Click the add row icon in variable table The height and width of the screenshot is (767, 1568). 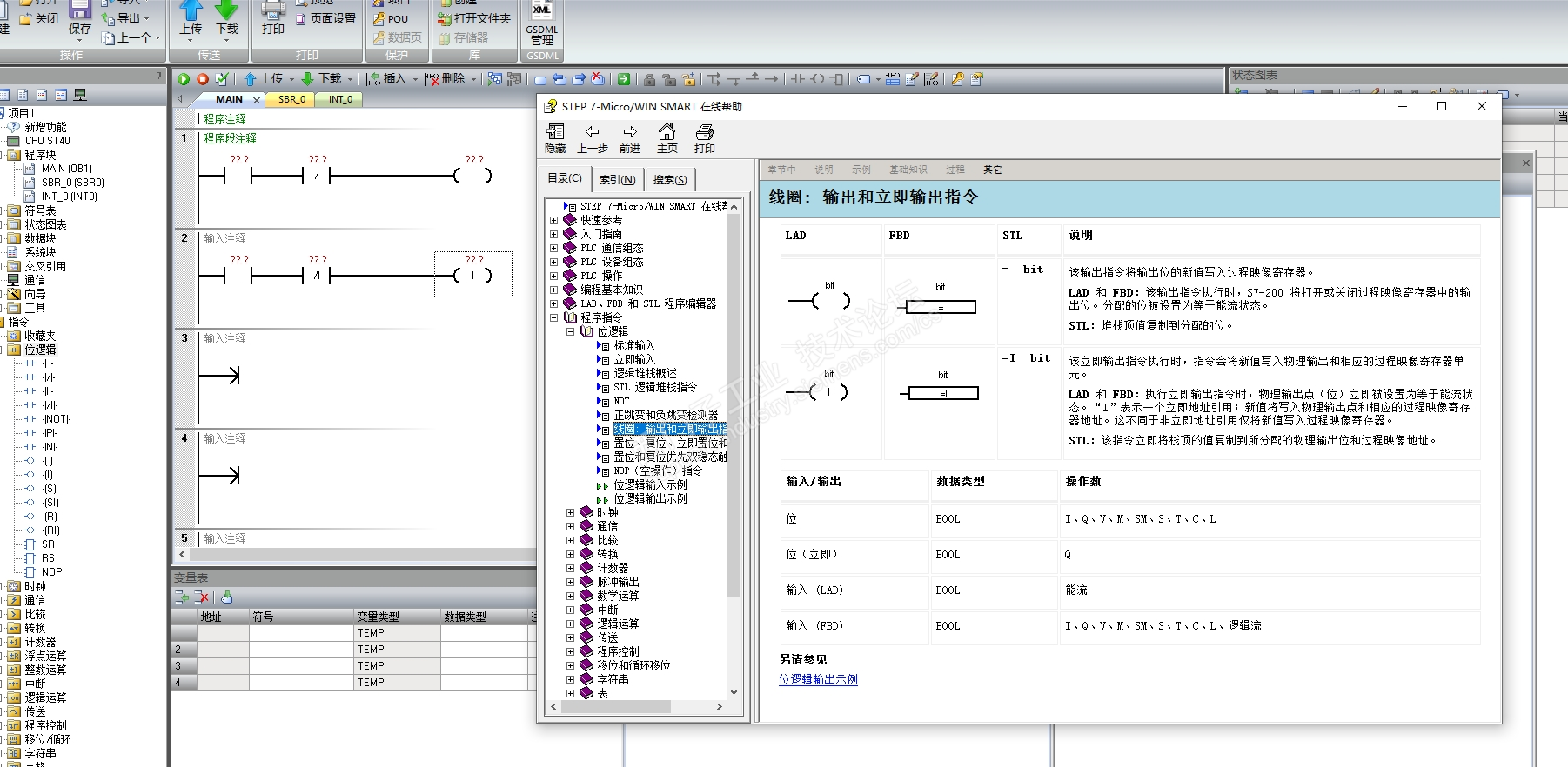[x=182, y=597]
